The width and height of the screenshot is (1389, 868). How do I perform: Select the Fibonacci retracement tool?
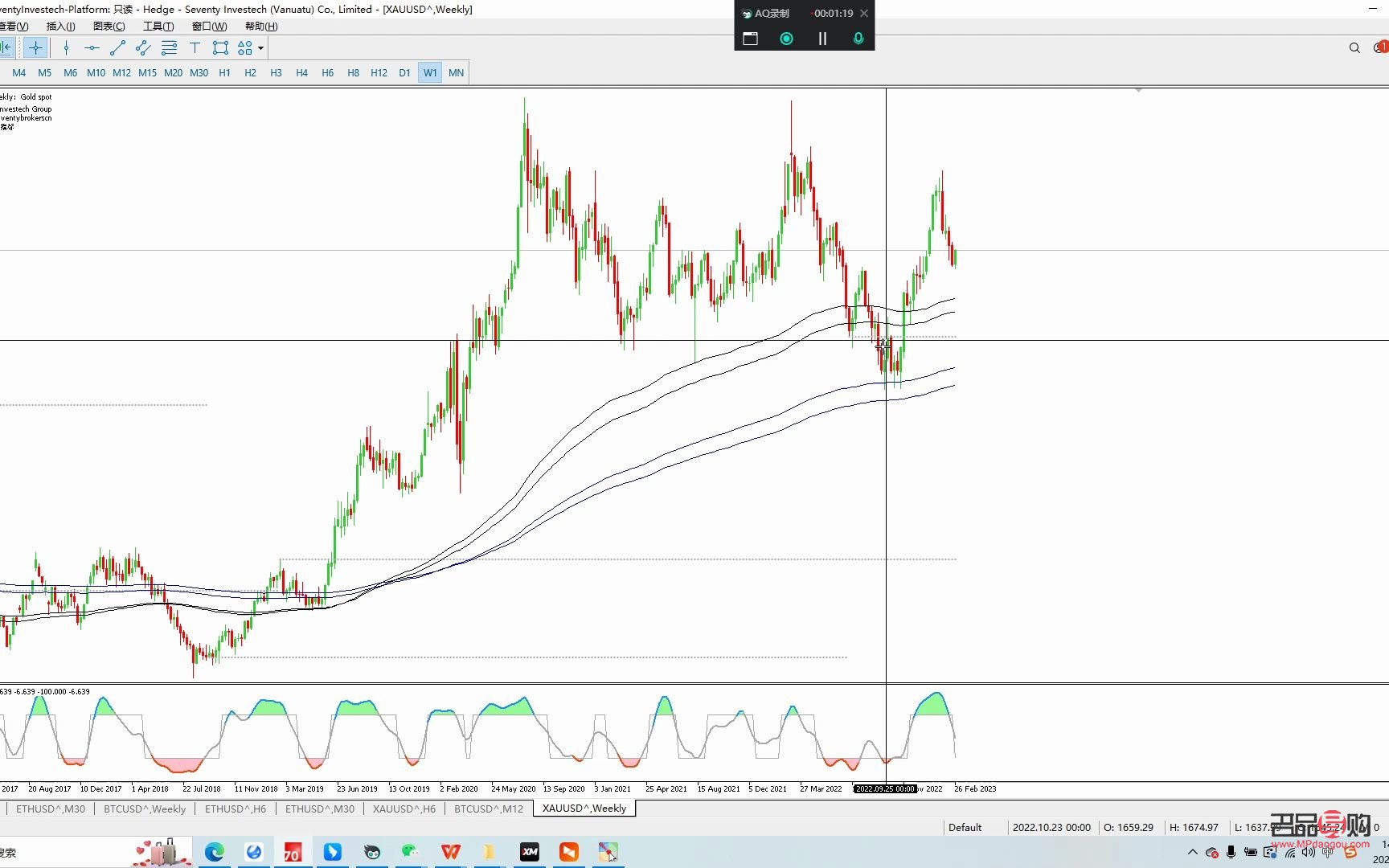(x=169, y=48)
